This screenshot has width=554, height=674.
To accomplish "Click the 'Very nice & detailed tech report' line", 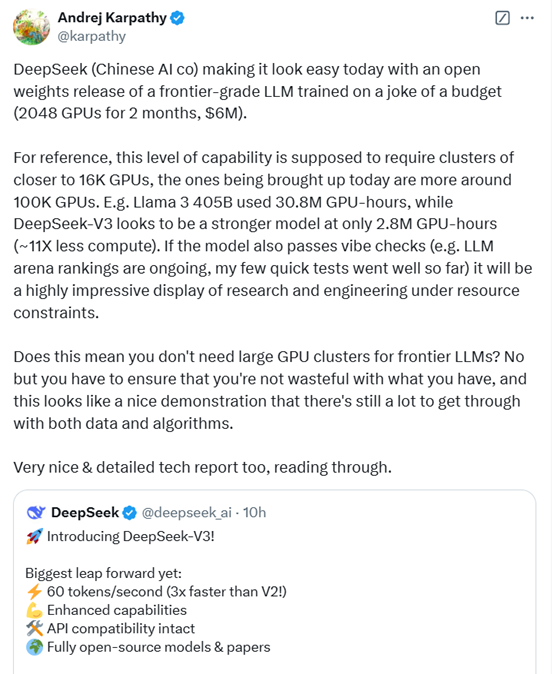I will coord(202,467).
